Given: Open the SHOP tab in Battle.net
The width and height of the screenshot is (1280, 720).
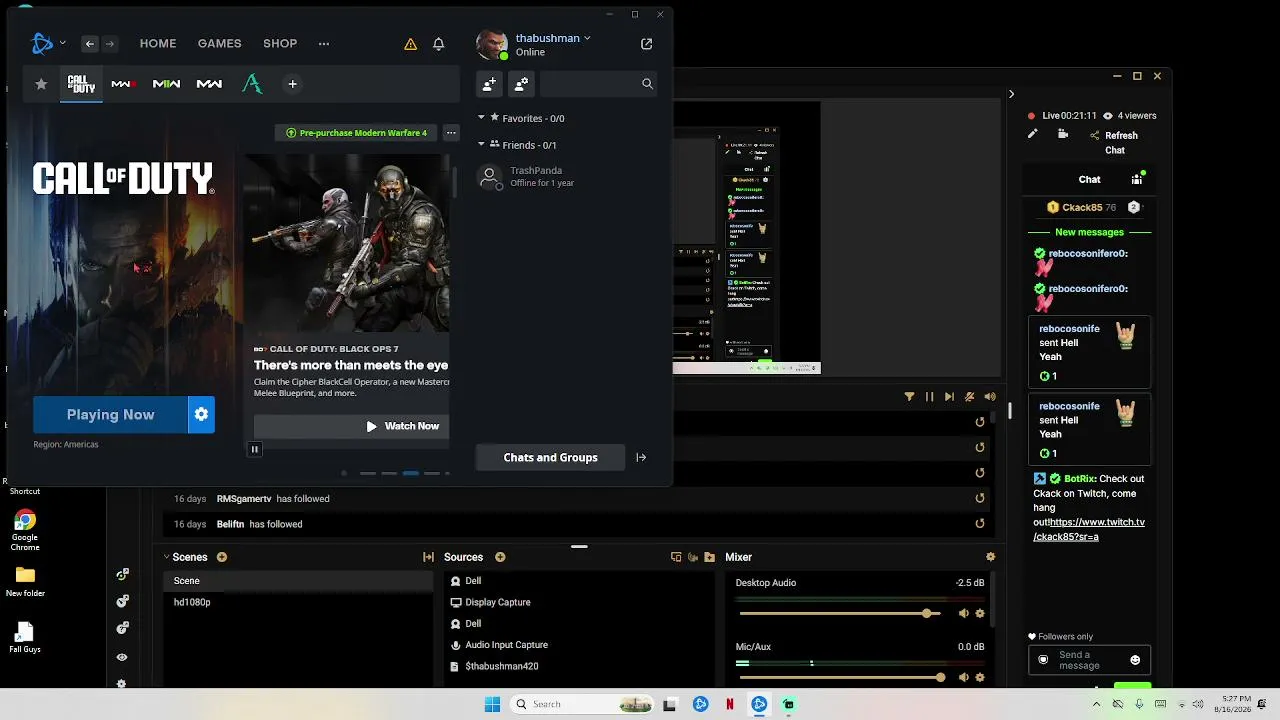Looking at the screenshot, I should point(280,44).
